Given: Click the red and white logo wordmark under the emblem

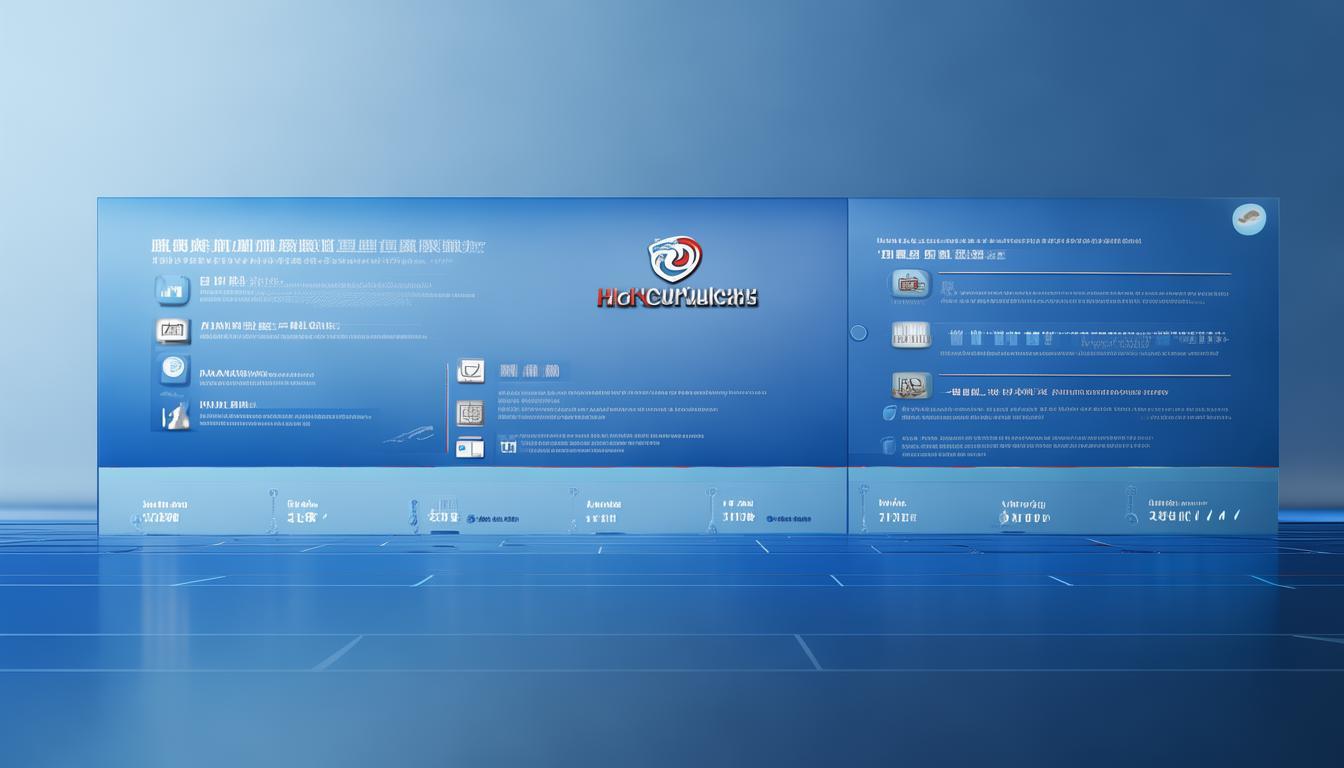Looking at the screenshot, I should pyautogui.click(x=677, y=297).
